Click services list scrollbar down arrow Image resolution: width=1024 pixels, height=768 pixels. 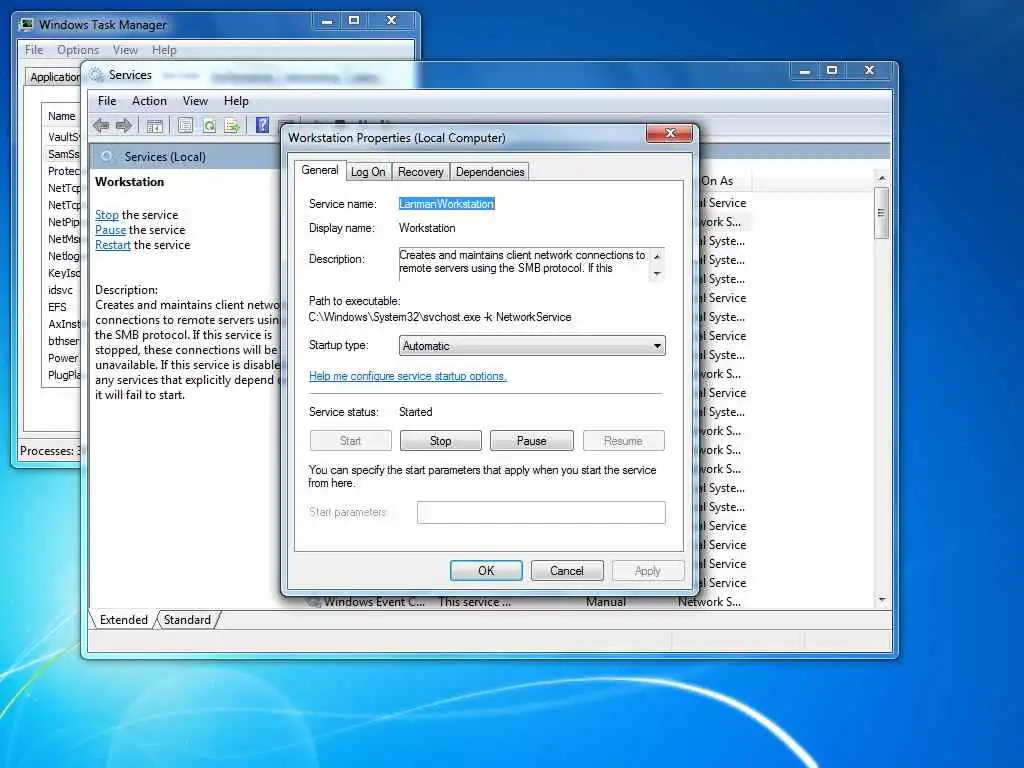(x=882, y=600)
